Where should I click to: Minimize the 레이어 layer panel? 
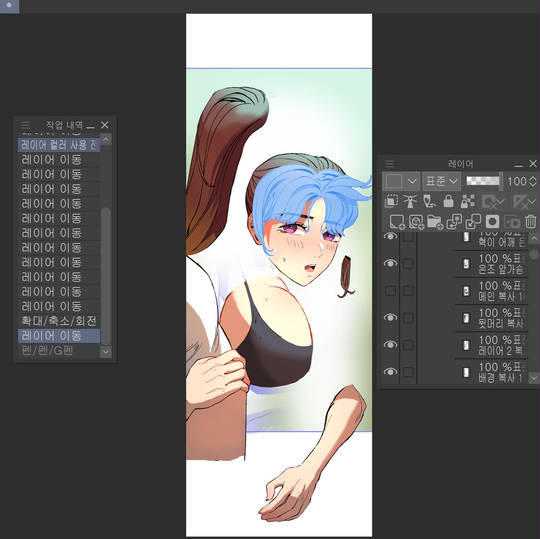click(x=518, y=165)
